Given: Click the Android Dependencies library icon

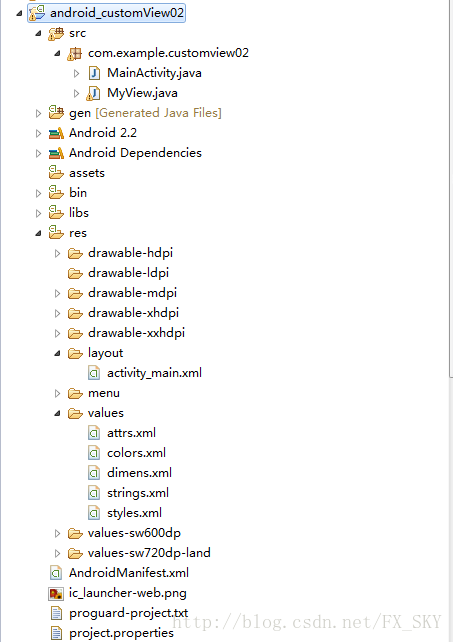Looking at the screenshot, I should click(56, 153).
